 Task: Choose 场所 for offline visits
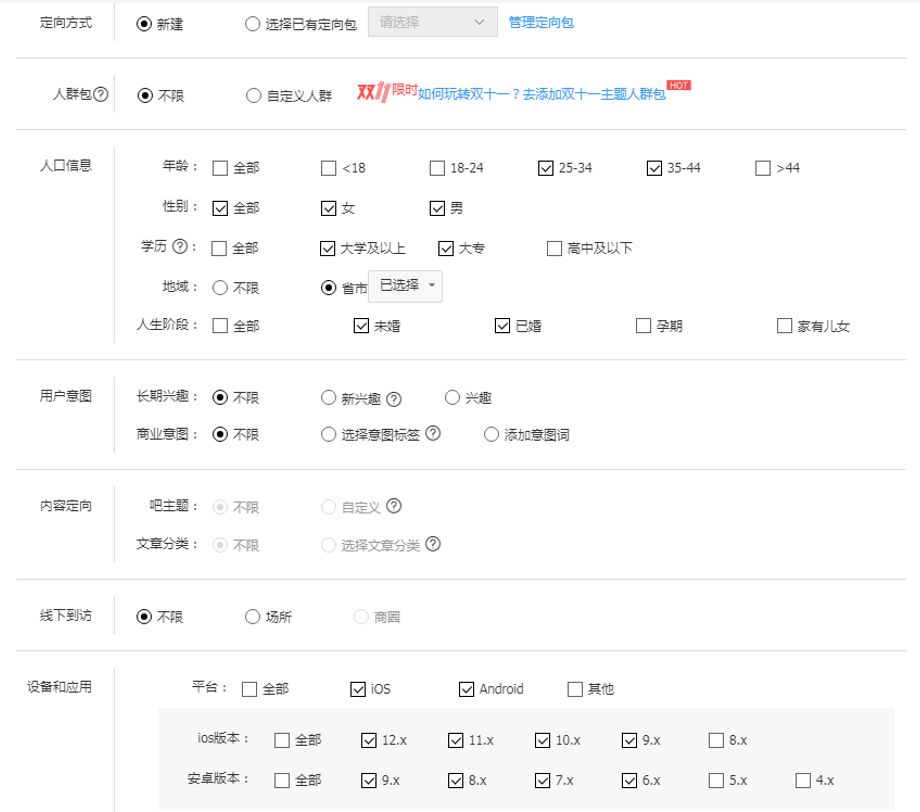[252, 617]
